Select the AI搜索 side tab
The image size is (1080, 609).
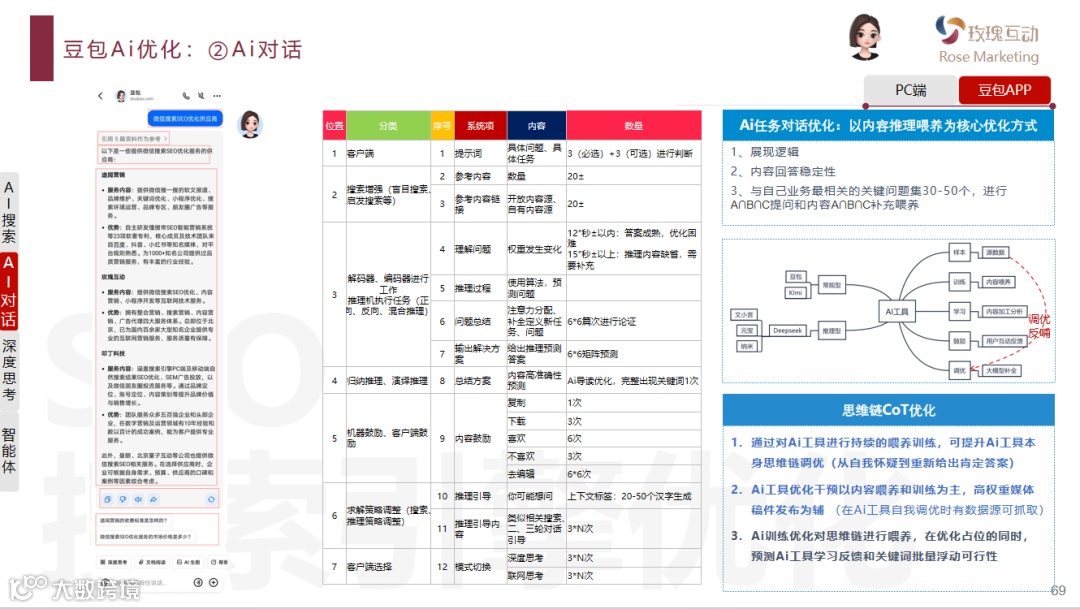[8, 212]
